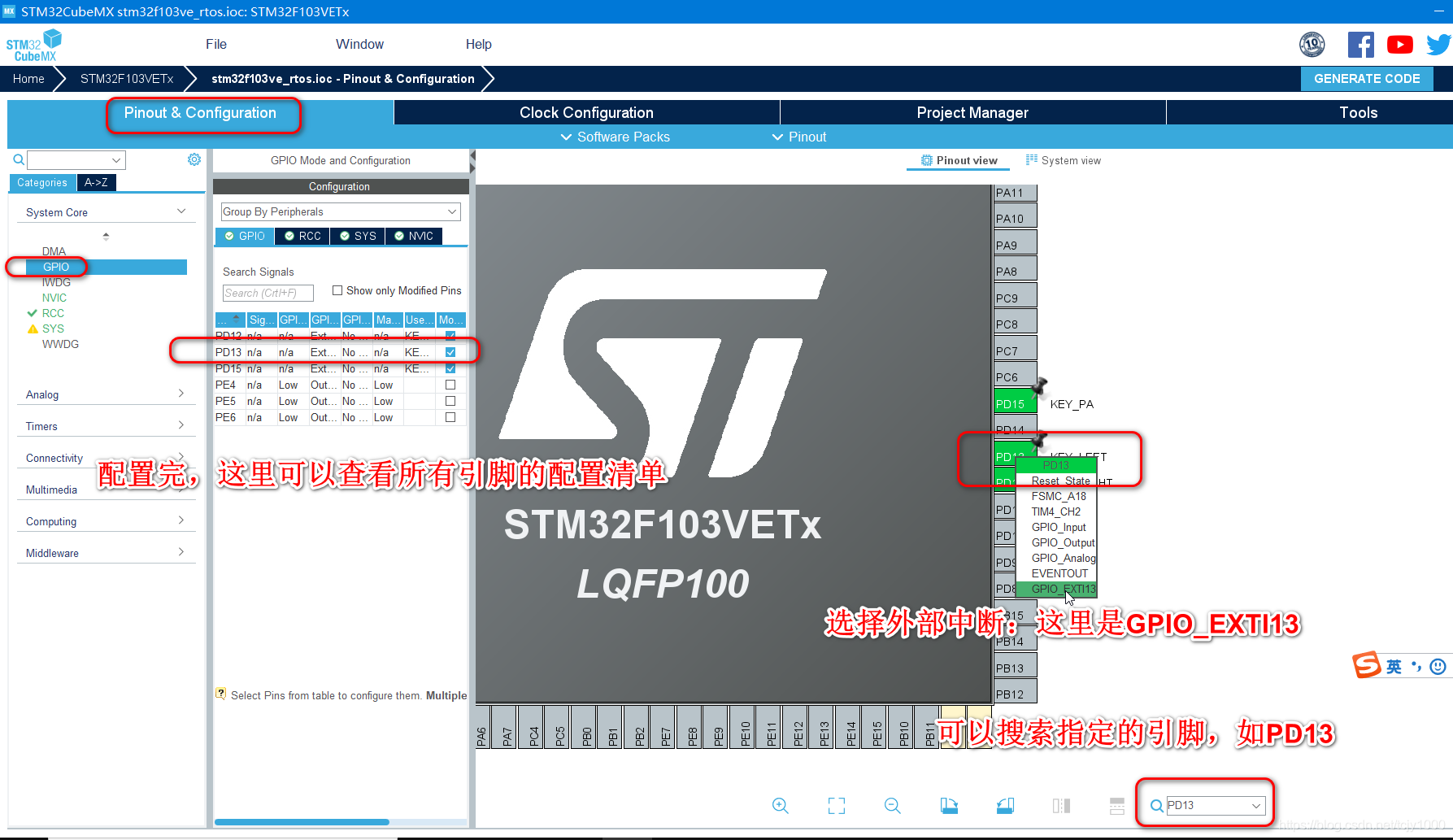Switch to System view

1064,160
